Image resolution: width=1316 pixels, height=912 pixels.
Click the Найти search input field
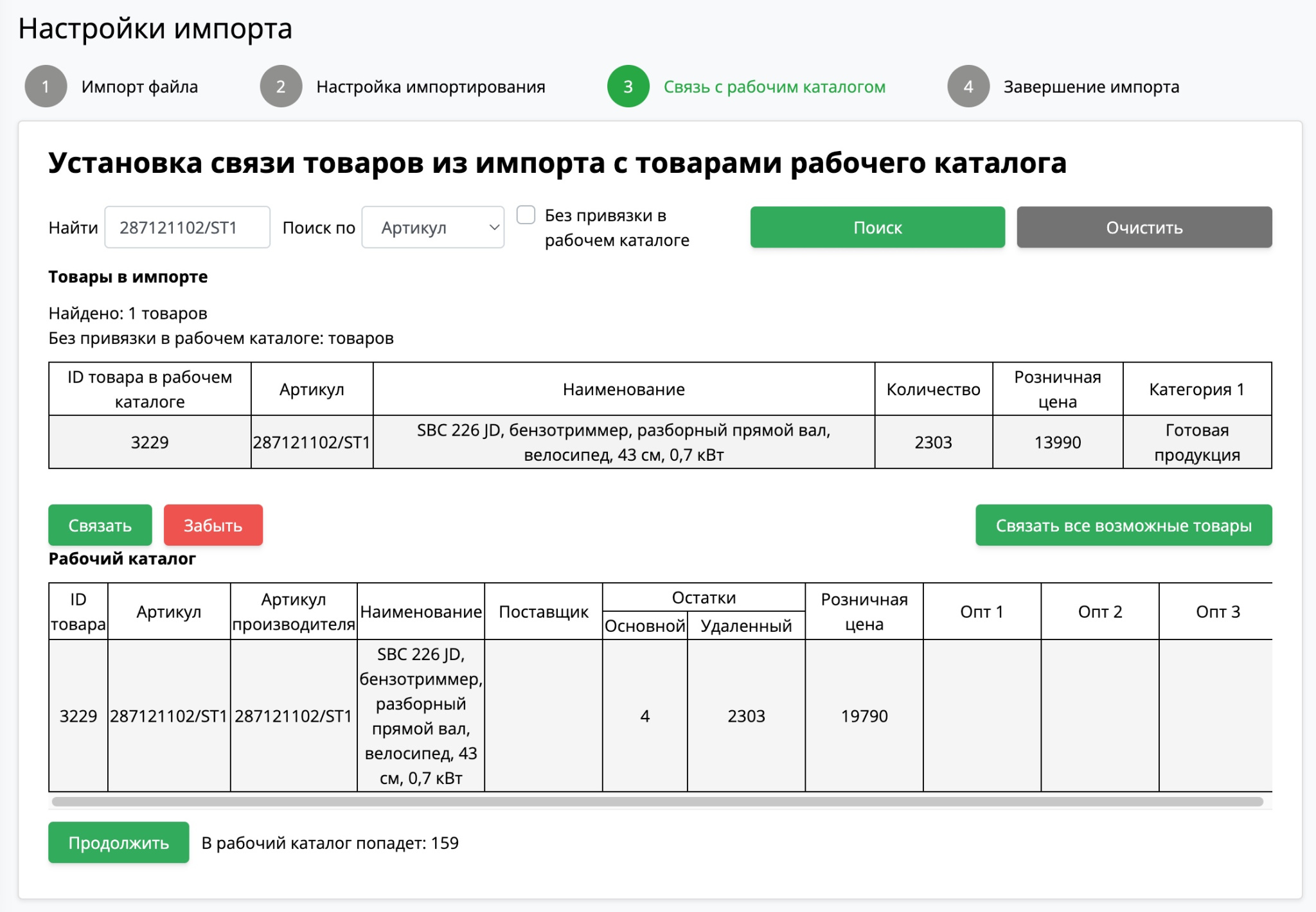click(187, 228)
